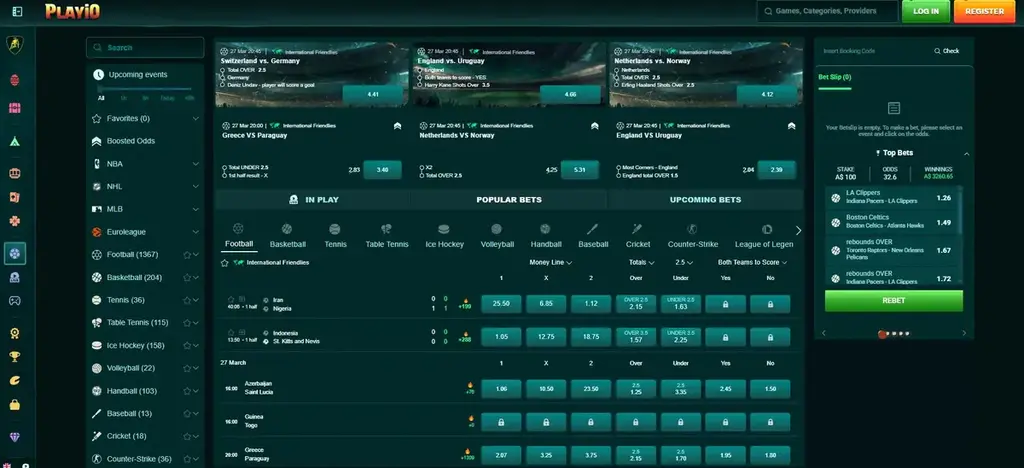Favorite Basketball with its star
This screenshot has height=468, width=1024.
coord(187,277)
